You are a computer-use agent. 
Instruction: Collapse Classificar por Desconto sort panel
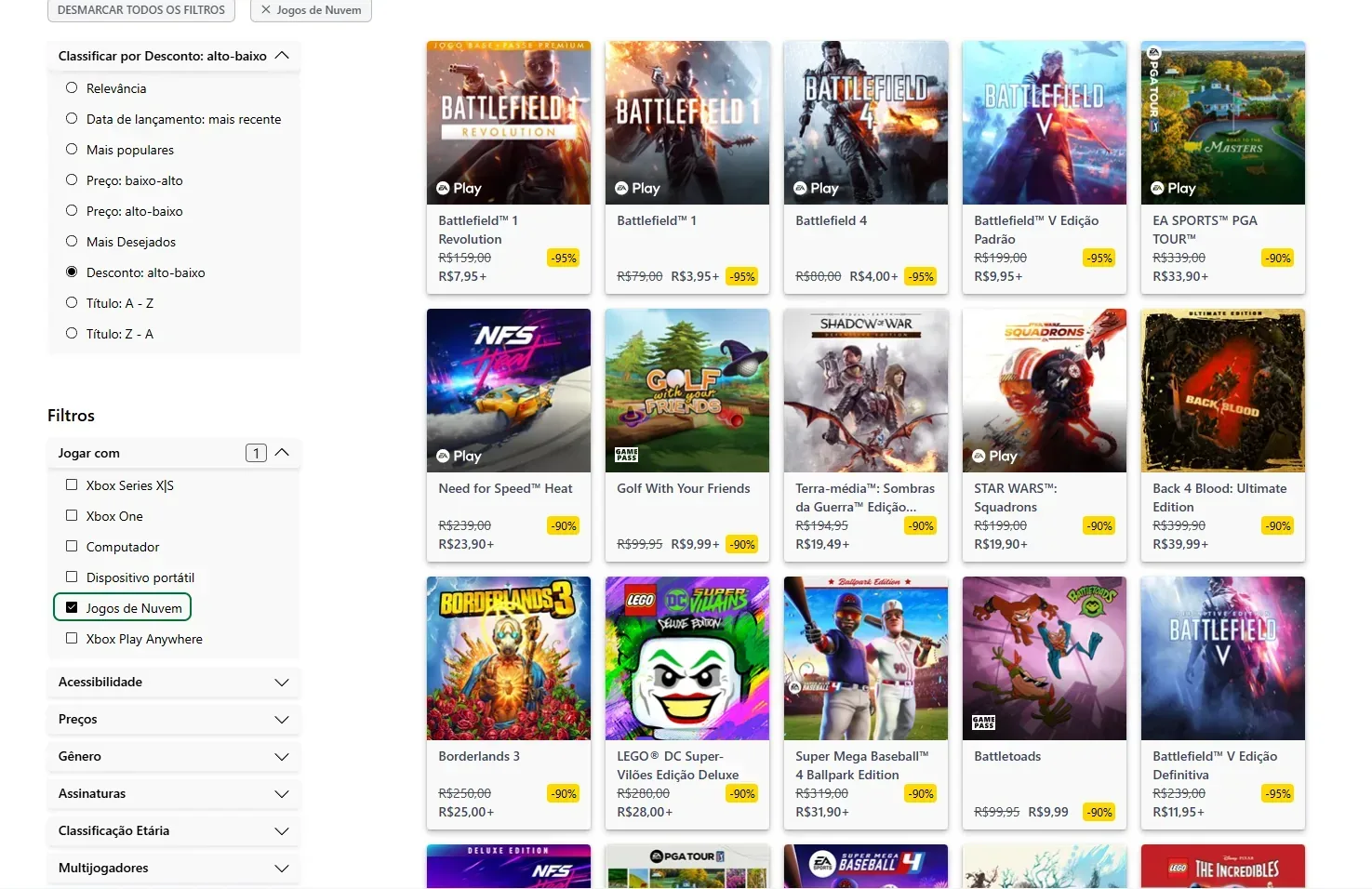(174, 56)
